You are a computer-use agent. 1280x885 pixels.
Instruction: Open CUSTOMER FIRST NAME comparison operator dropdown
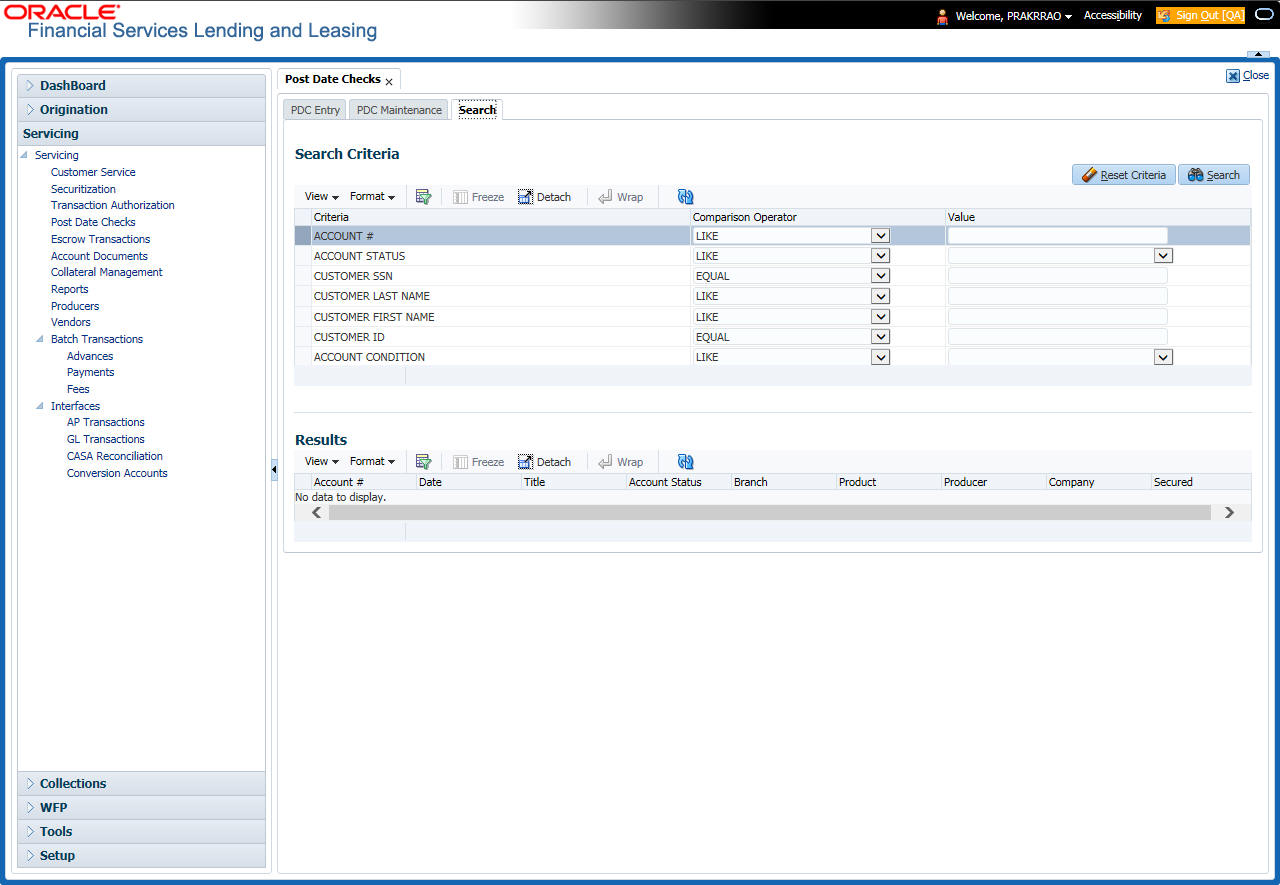pos(880,317)
